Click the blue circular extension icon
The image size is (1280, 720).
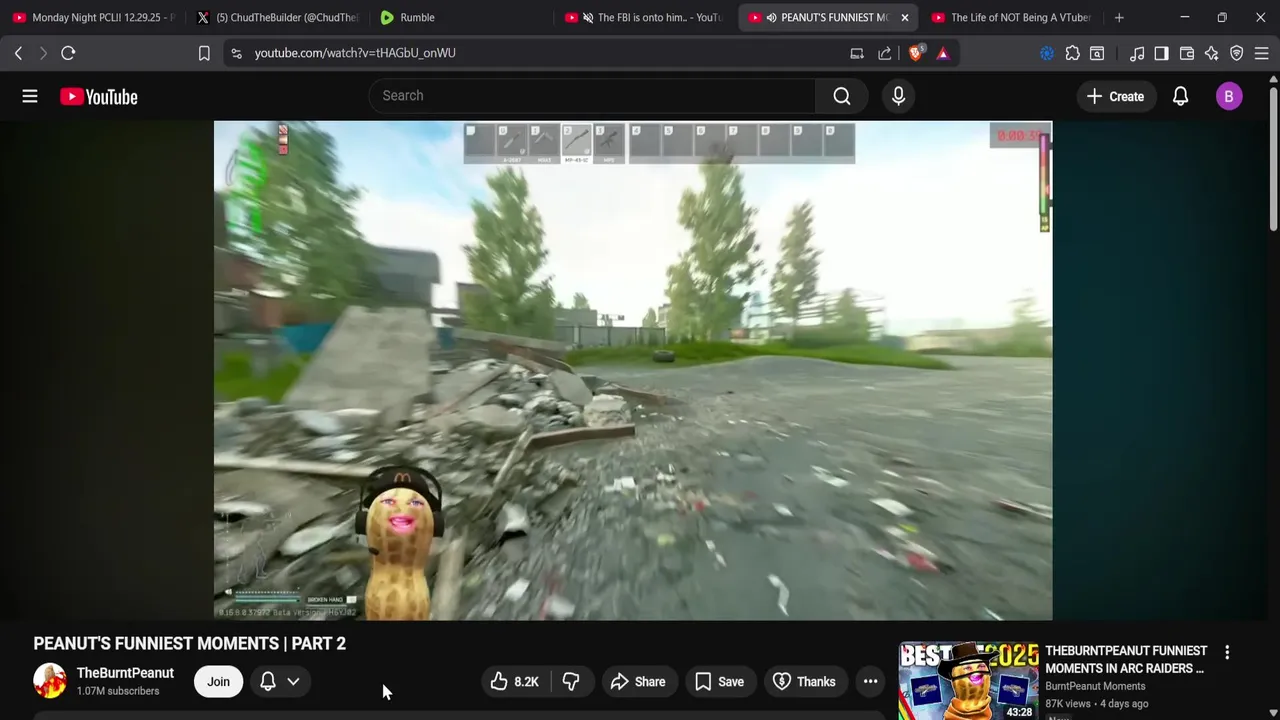coord(1047,53)
